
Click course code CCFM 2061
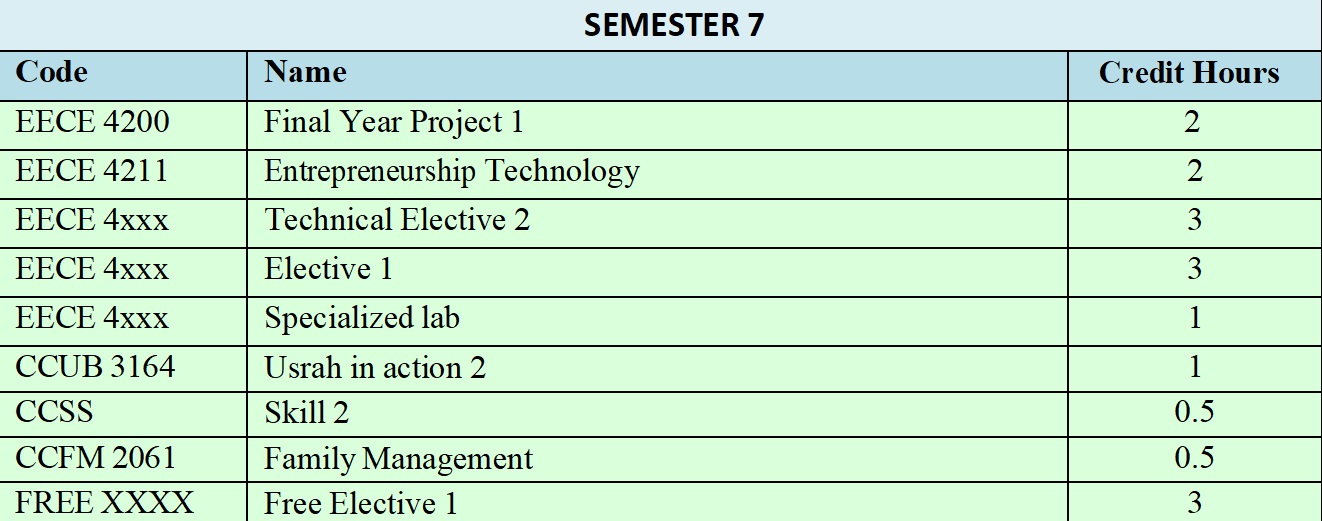pyautogui.click(x=95, y=458)
